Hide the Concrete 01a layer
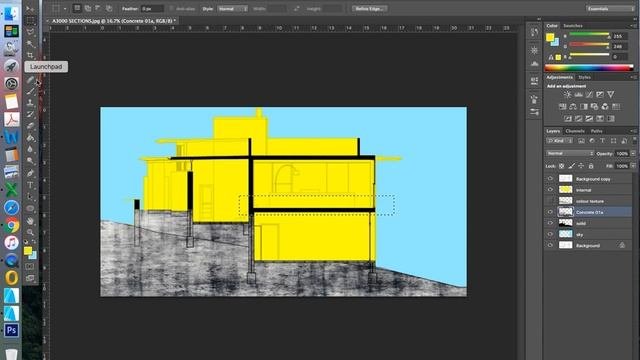The image size is (640, 360). (550, 212)
